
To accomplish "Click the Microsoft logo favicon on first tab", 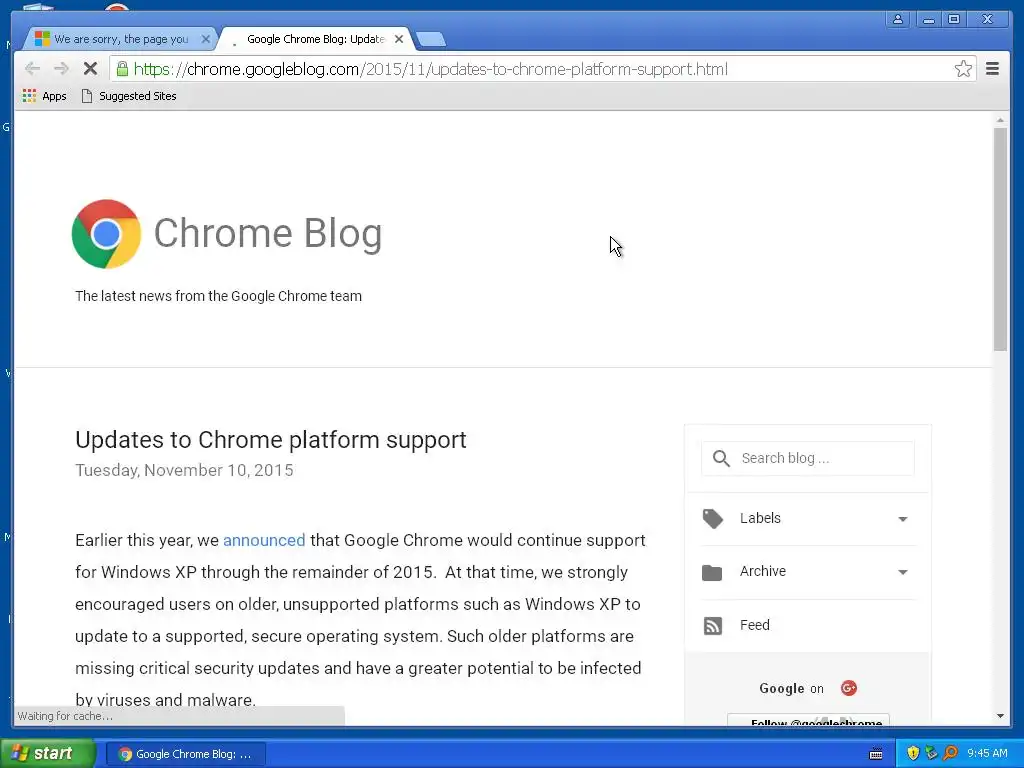I will pos(42,39).
